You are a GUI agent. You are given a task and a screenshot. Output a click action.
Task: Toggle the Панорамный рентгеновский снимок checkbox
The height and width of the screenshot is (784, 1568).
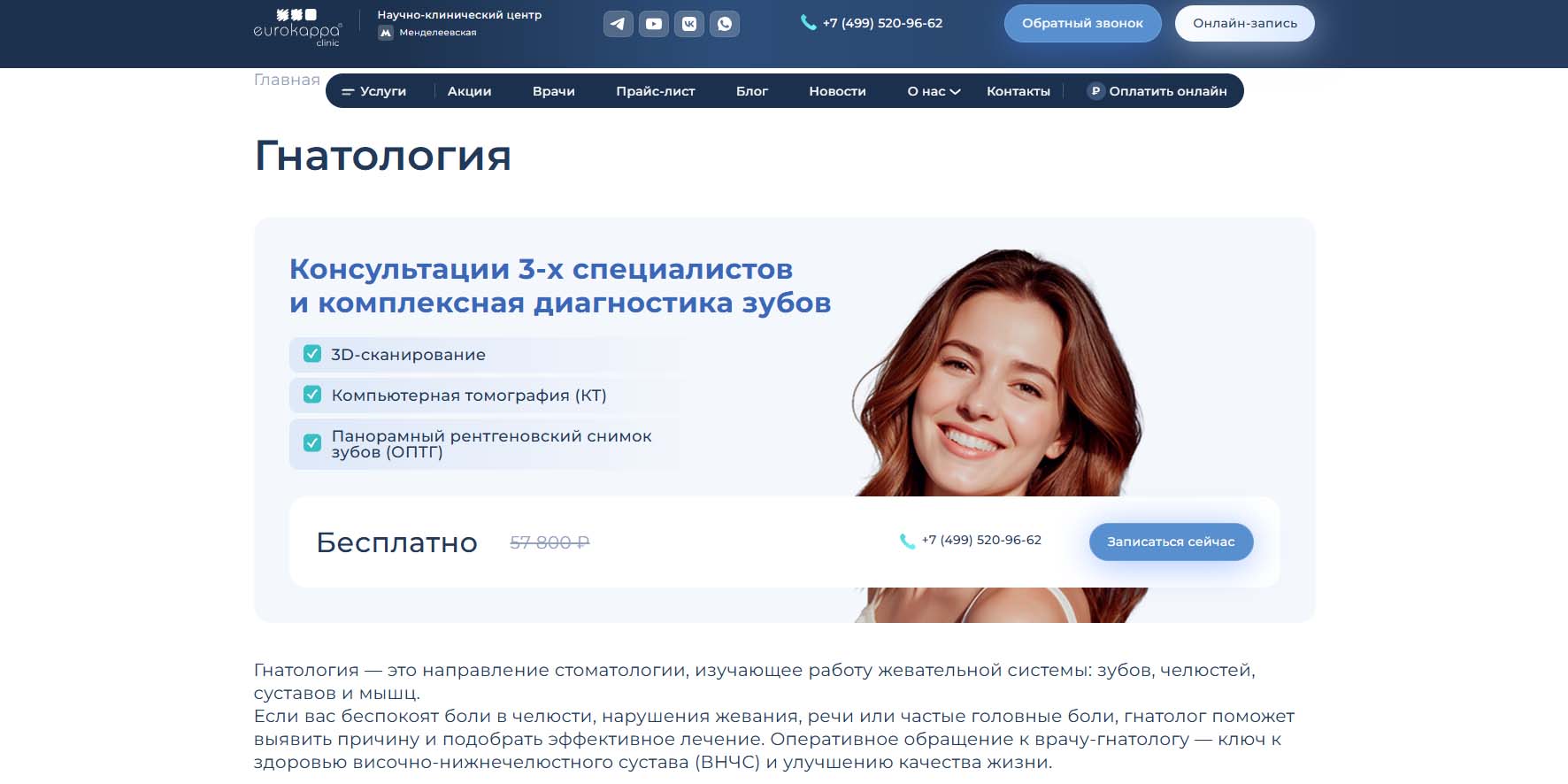coord(312,442)
